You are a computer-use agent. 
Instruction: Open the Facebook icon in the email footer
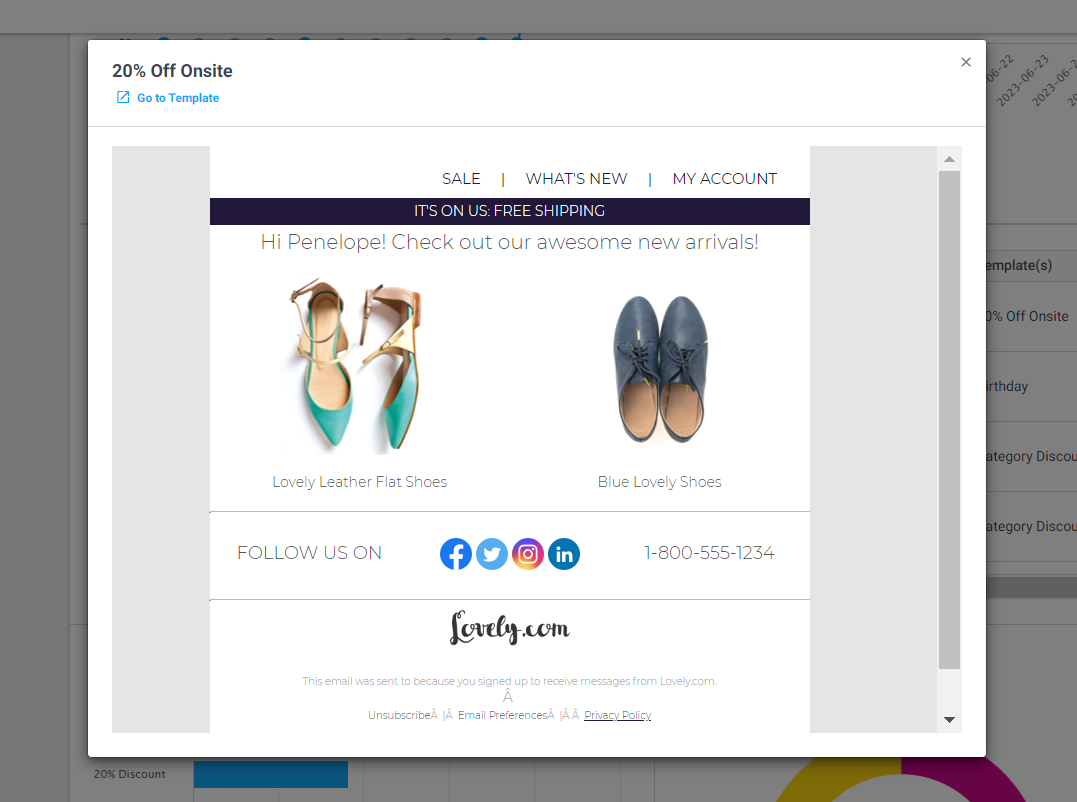[455, 553]
